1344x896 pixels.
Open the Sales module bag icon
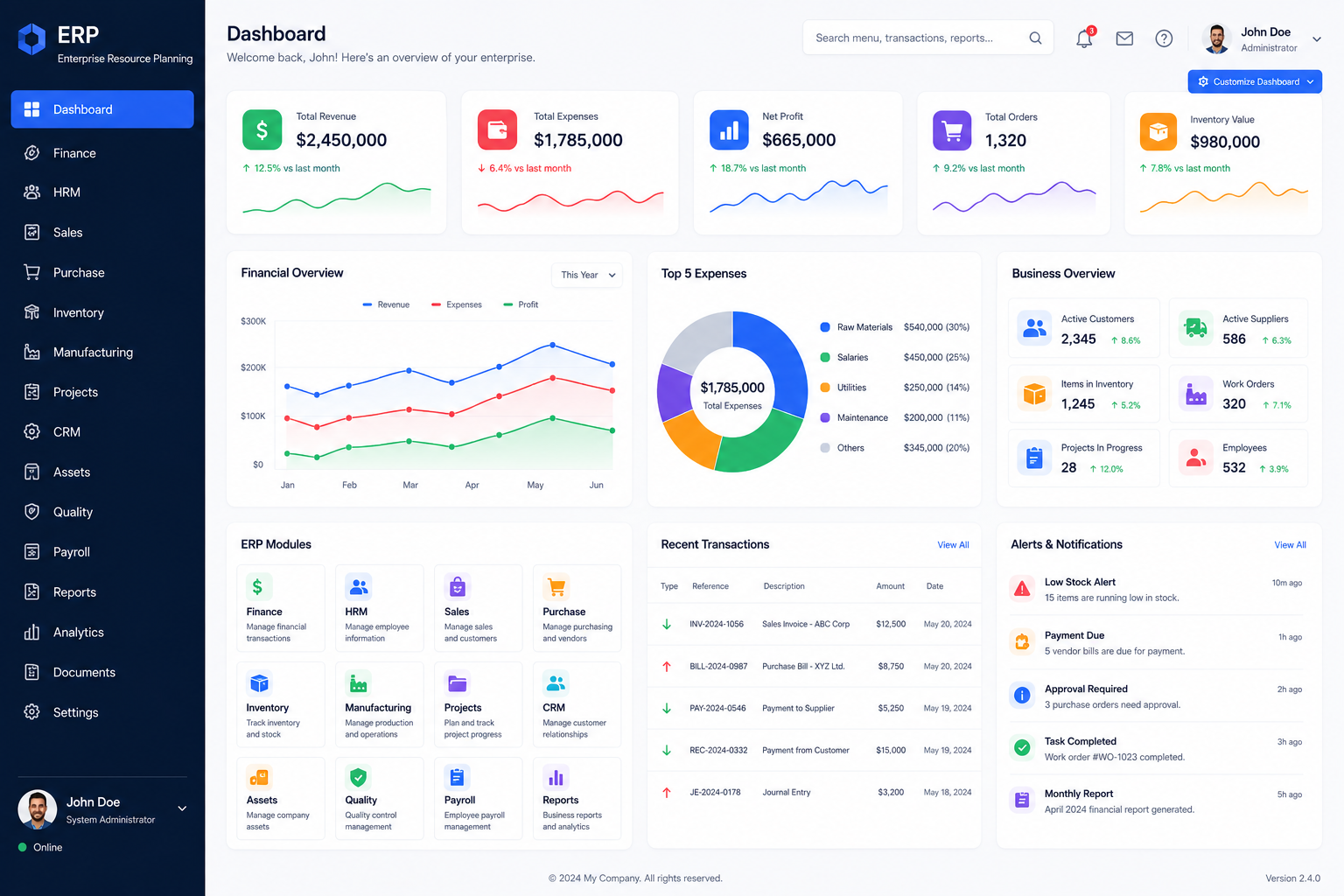[458, 586]
